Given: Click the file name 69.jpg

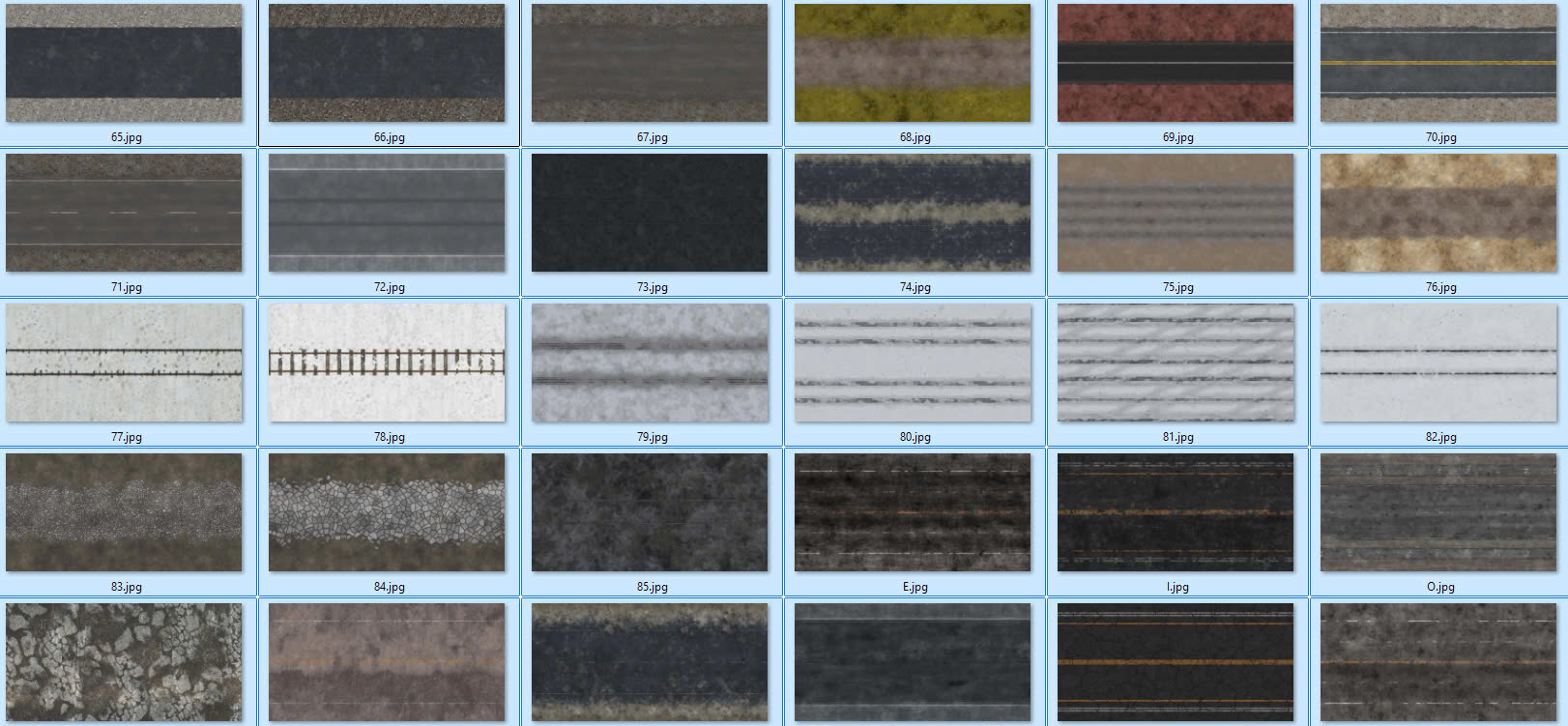Looking at the screenshot, I should 1178,137.
